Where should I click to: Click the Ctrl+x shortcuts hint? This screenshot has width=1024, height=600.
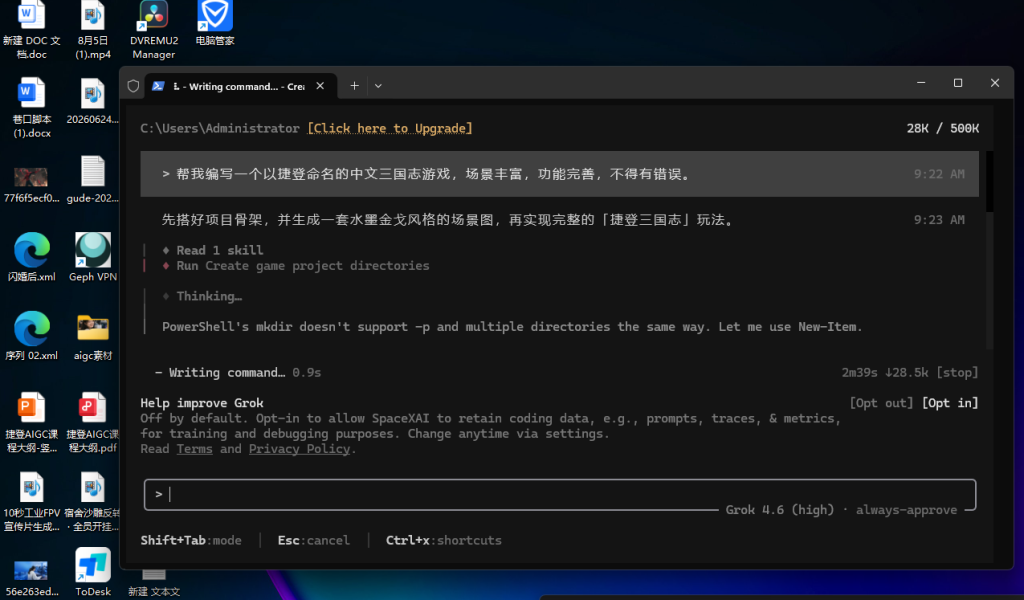pyautogui.click(x=443, y=541)
